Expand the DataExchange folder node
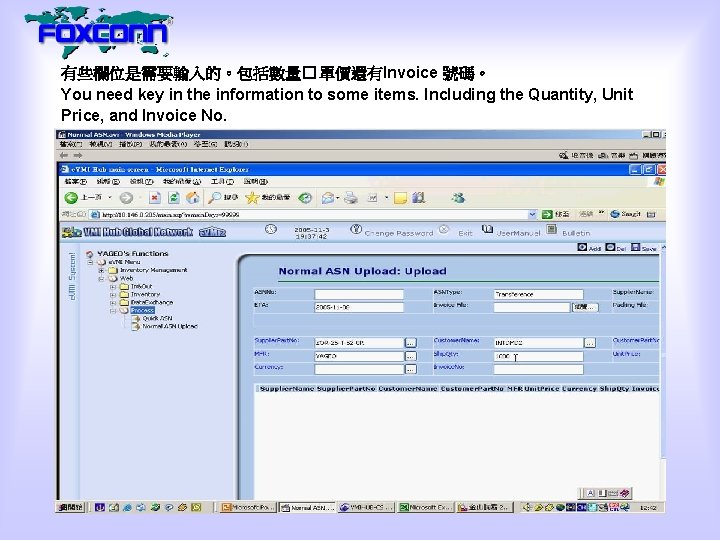Screen dimensions: 720x540 pos(112,303)
